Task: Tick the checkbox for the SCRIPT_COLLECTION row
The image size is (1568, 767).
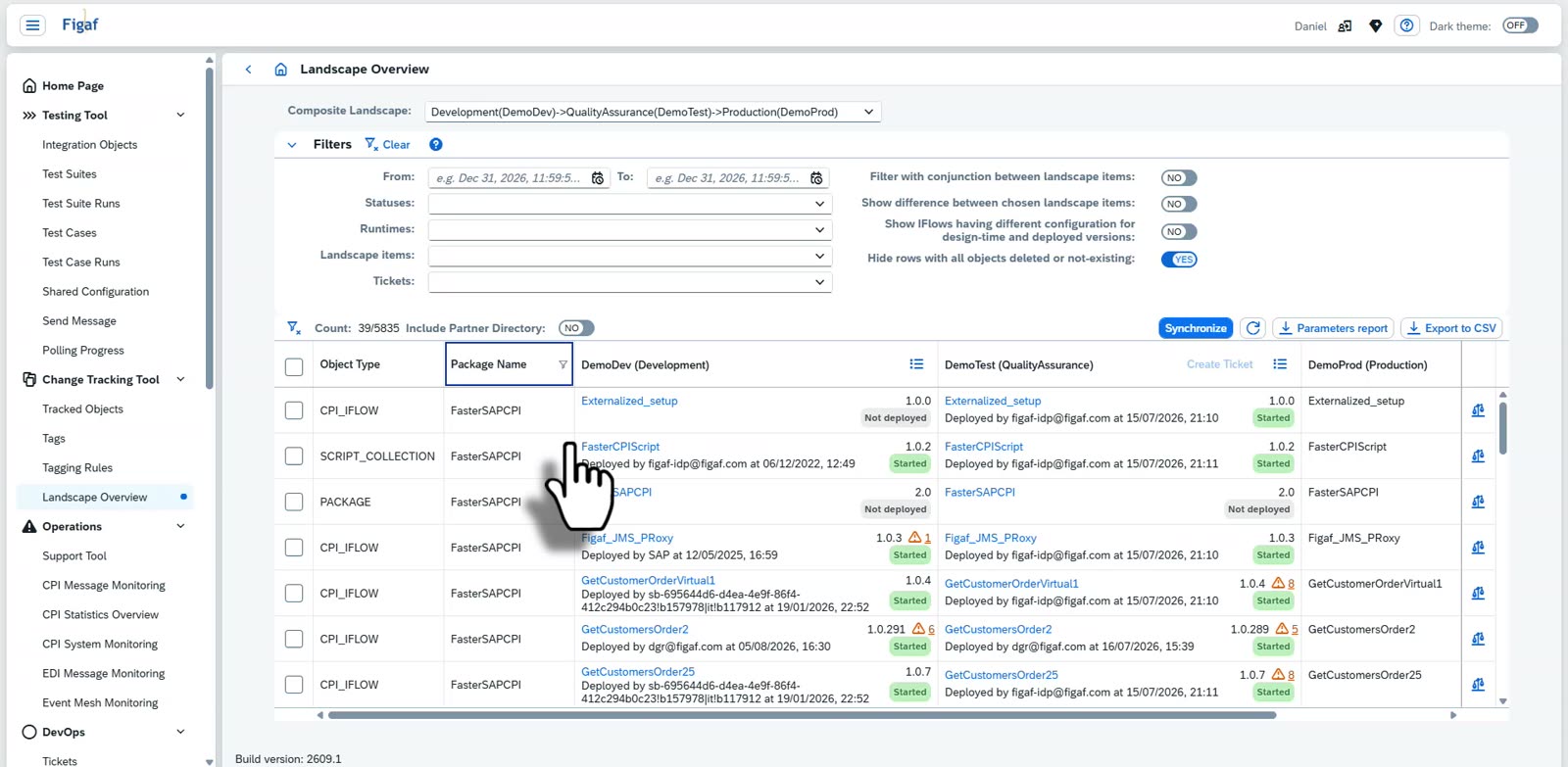Action: tap(294, 456)
